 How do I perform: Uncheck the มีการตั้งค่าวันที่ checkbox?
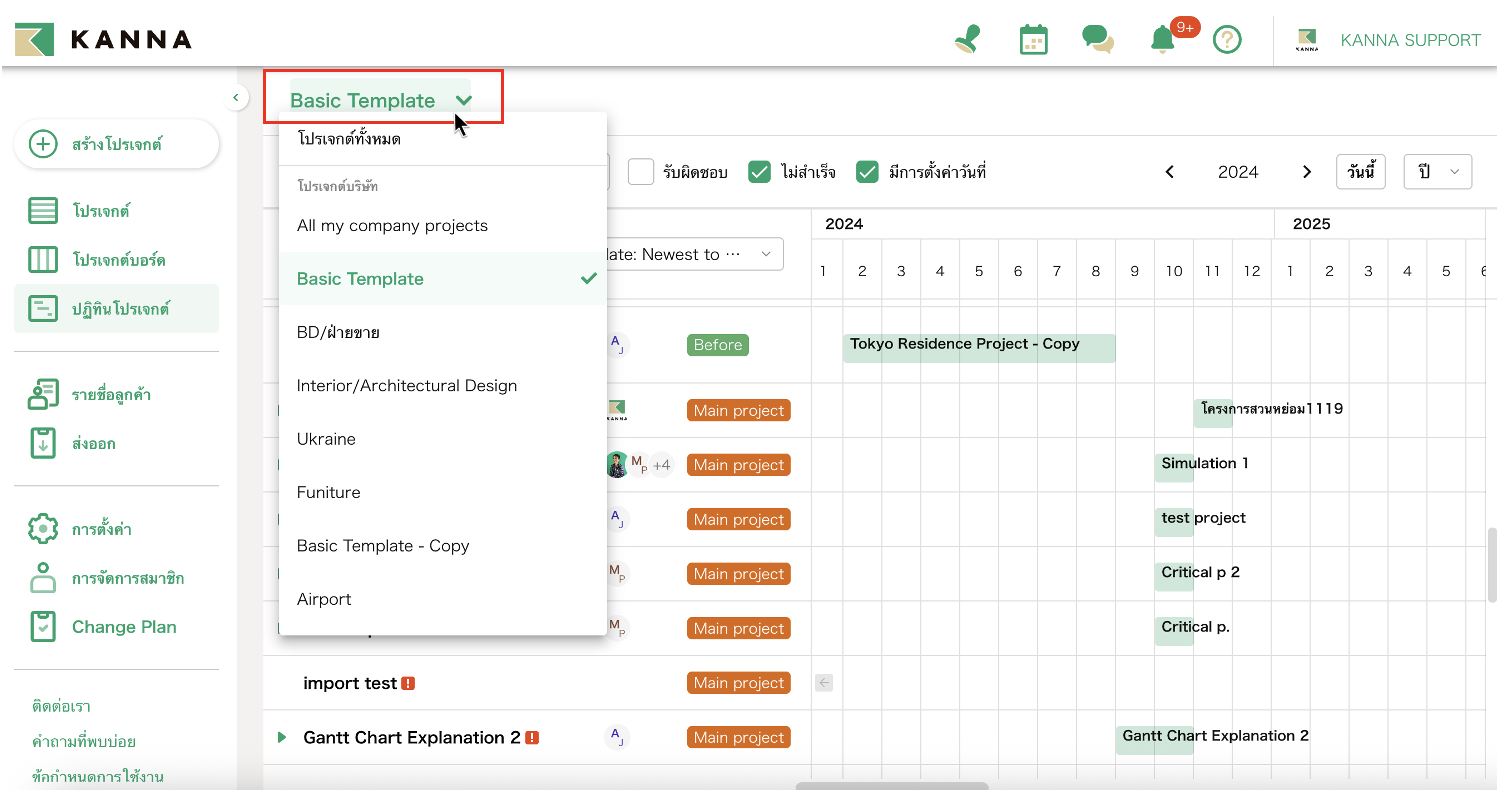tap(867, 172)
